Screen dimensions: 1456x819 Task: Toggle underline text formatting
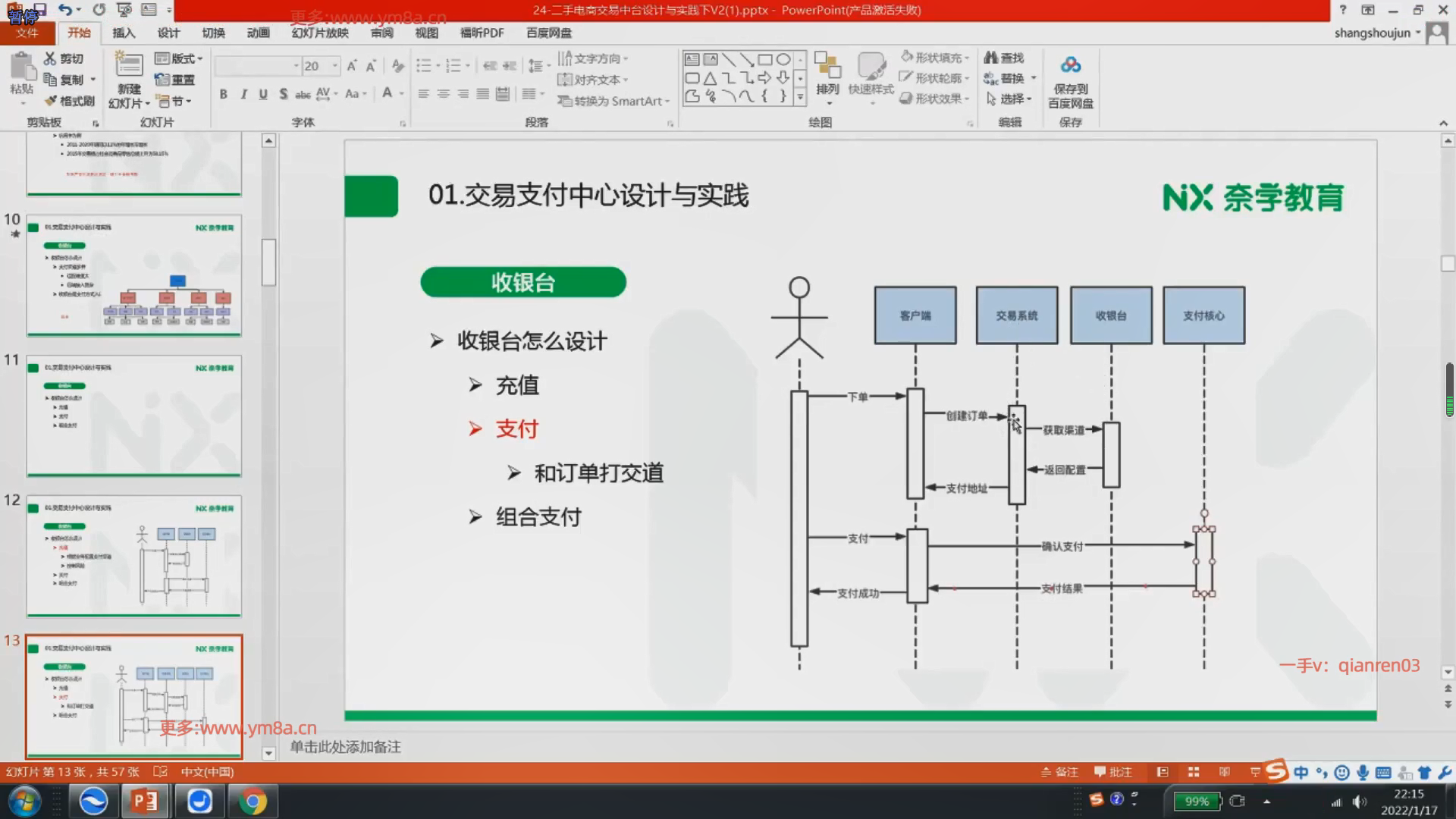(263, 94)
